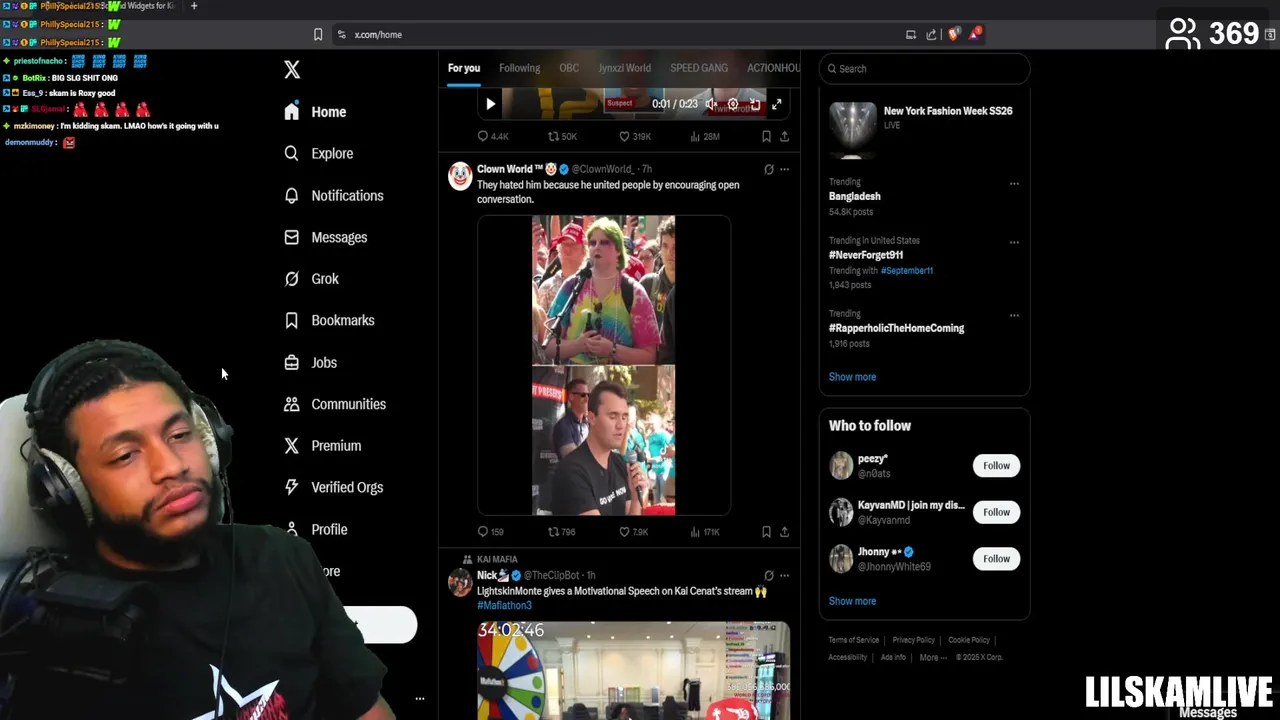Follow KayvanMD
The height and width of the screenshot is (720, 1280).
(996, 512)
